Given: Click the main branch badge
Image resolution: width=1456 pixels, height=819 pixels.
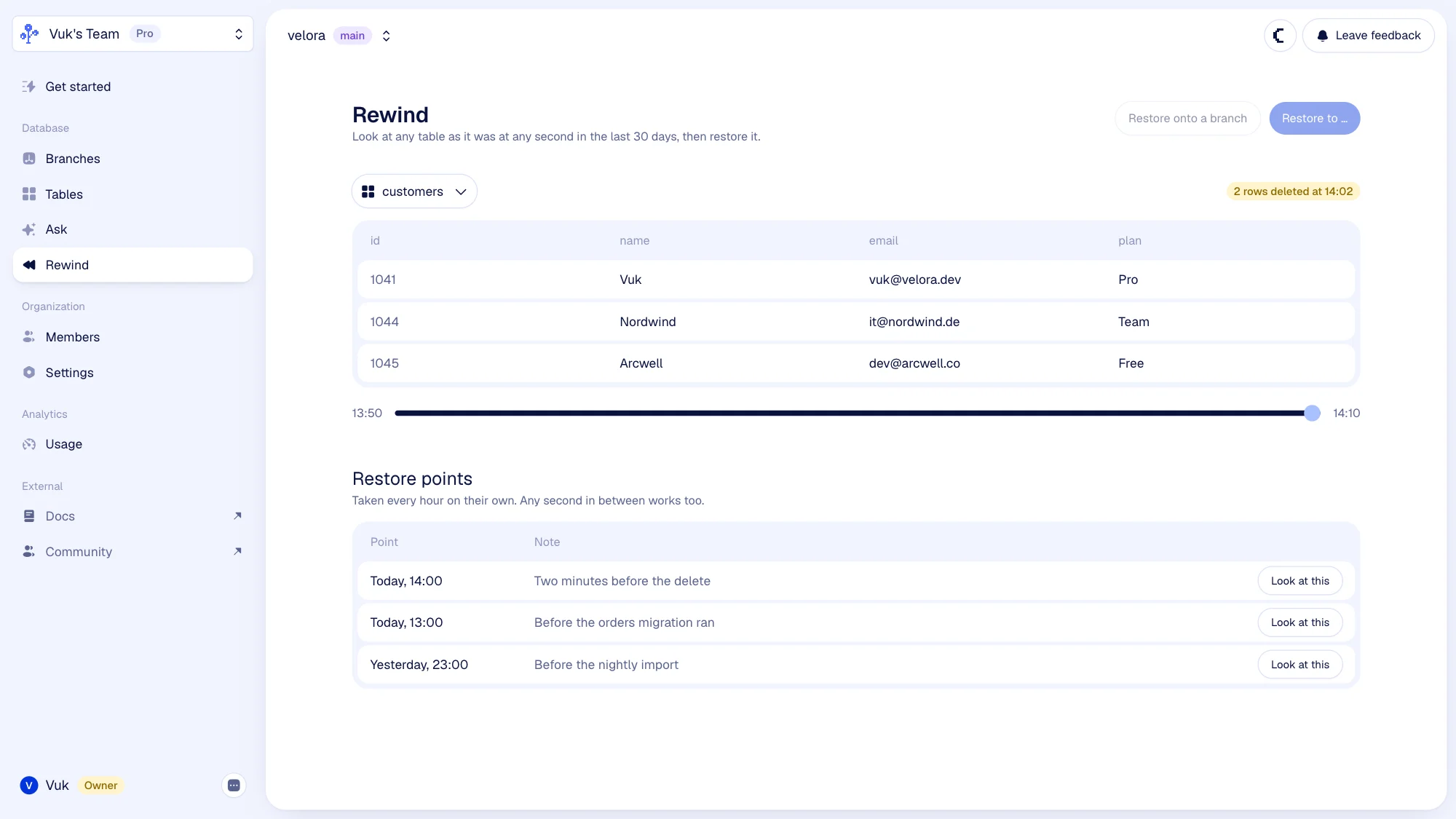Looking at the screenshot, I should pos(352,36).
